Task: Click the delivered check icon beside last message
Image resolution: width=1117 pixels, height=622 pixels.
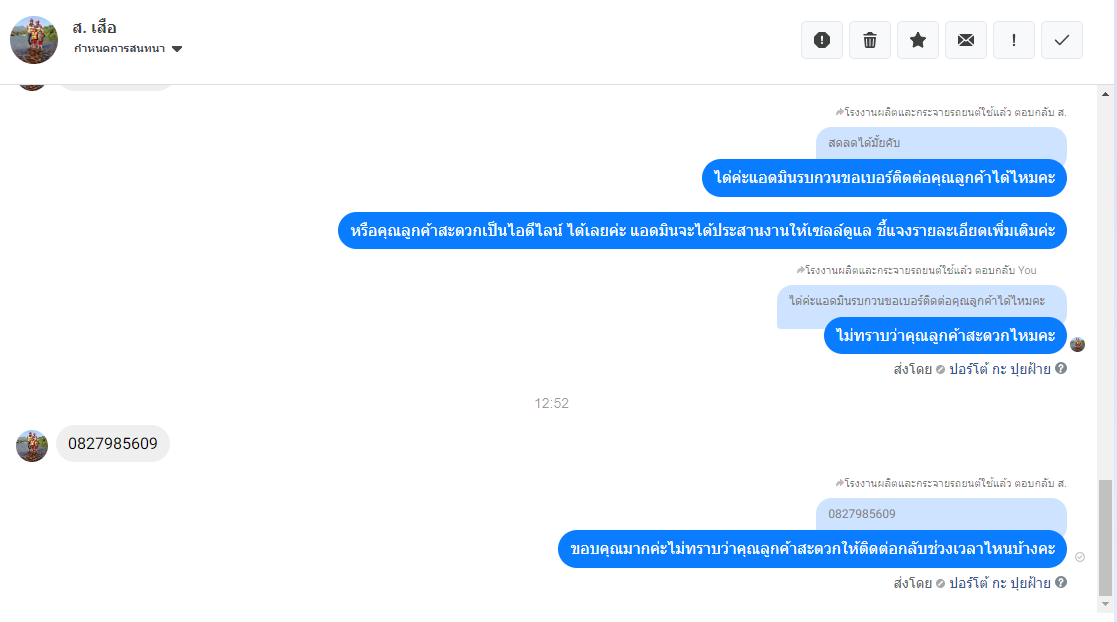Action: click(1080, 557)
